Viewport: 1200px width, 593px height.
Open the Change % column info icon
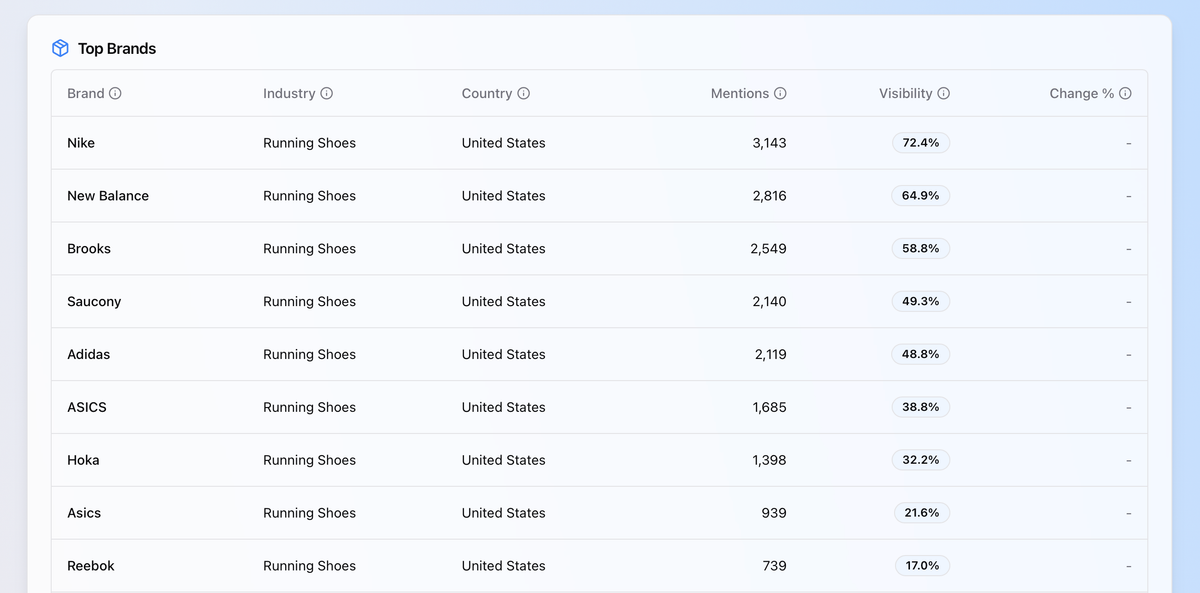click(x=1125, y=93)
